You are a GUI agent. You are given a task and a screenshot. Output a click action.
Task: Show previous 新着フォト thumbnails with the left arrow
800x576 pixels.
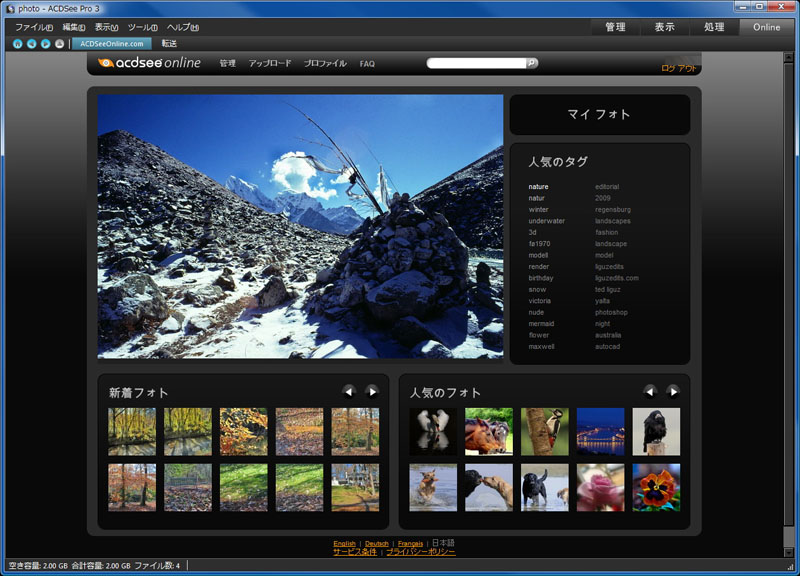click(349, 391)
